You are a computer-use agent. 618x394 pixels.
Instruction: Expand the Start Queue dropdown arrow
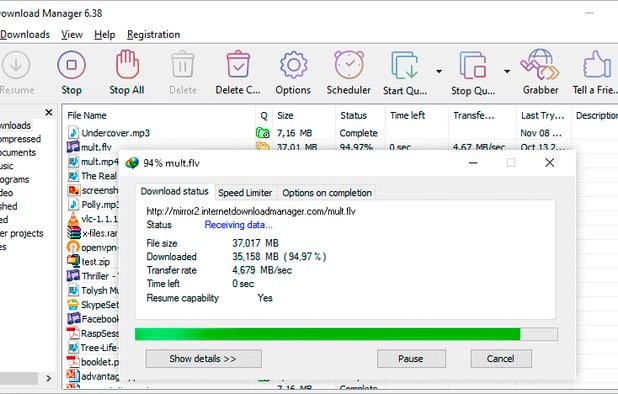pyautogui.click(x=439, y=71)
